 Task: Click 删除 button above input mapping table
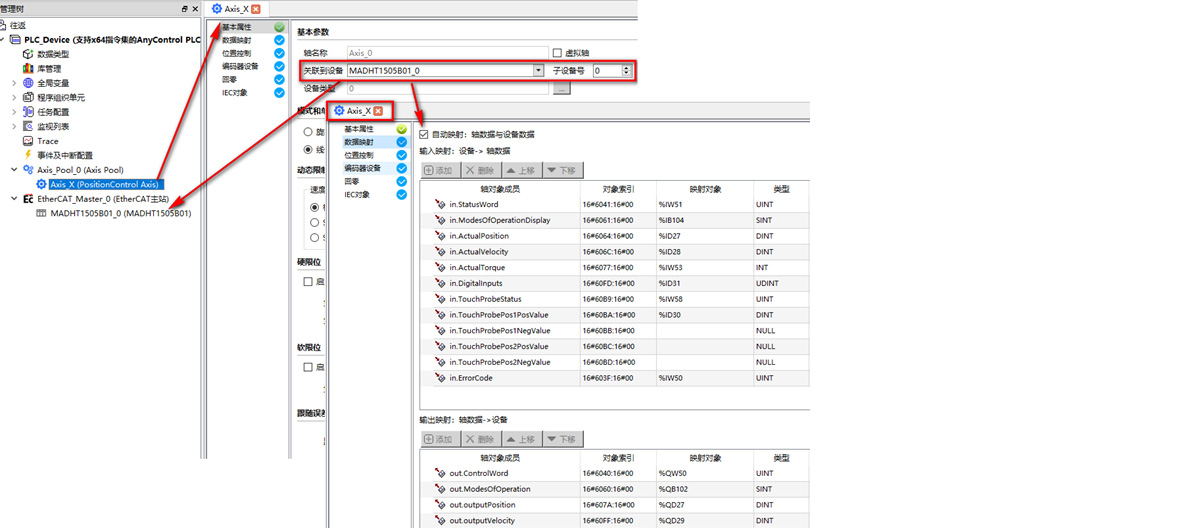[x=481, y=171]
